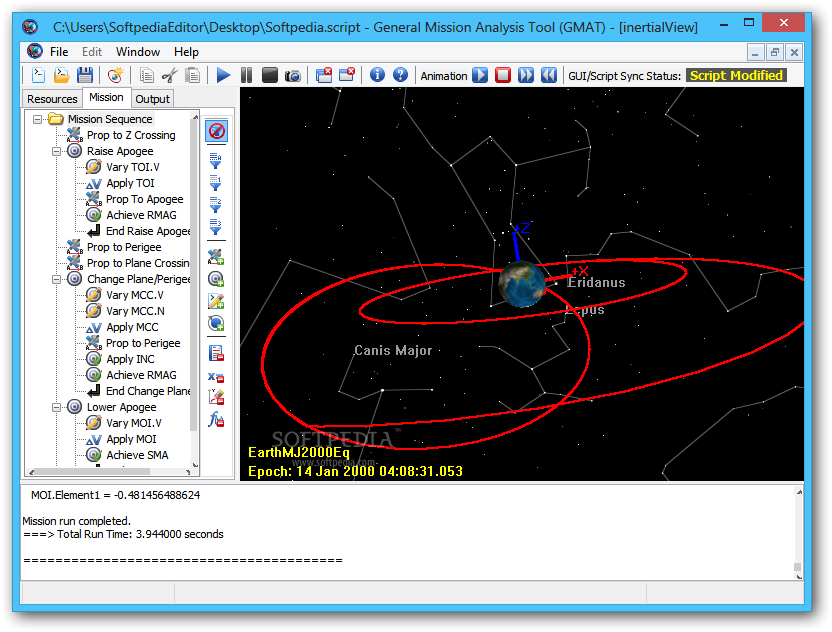832x632 pixels.
Task: Save the script with the floppy disk icon
Action: tap(85, 75)
